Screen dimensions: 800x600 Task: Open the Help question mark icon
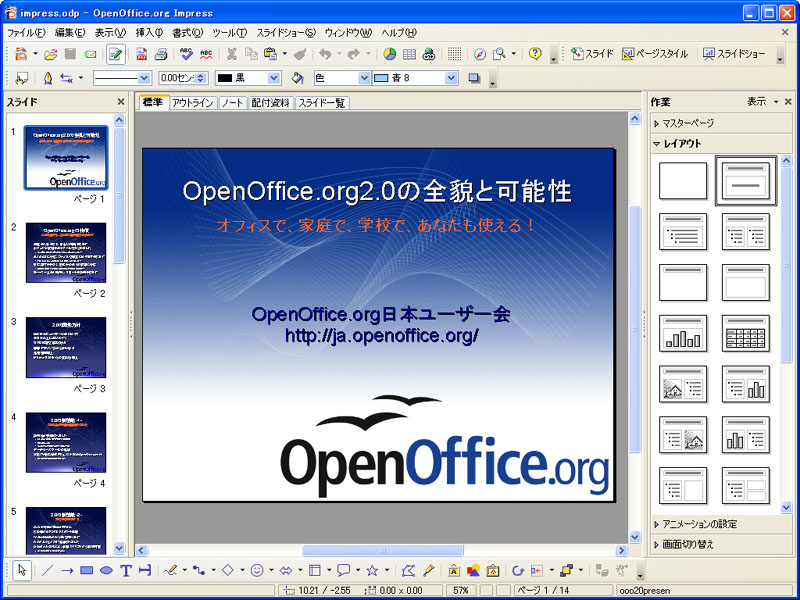click(x=535, y=54)
